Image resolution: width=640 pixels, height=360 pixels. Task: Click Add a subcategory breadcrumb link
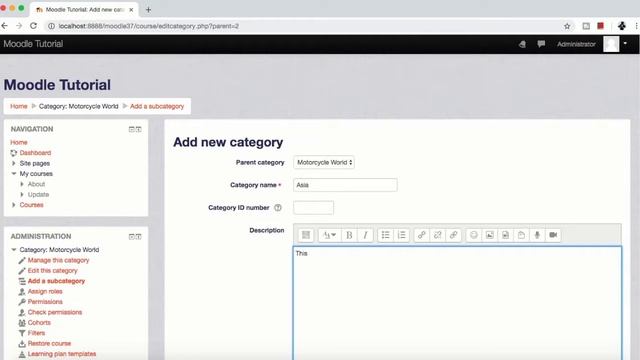pos(157,106)
